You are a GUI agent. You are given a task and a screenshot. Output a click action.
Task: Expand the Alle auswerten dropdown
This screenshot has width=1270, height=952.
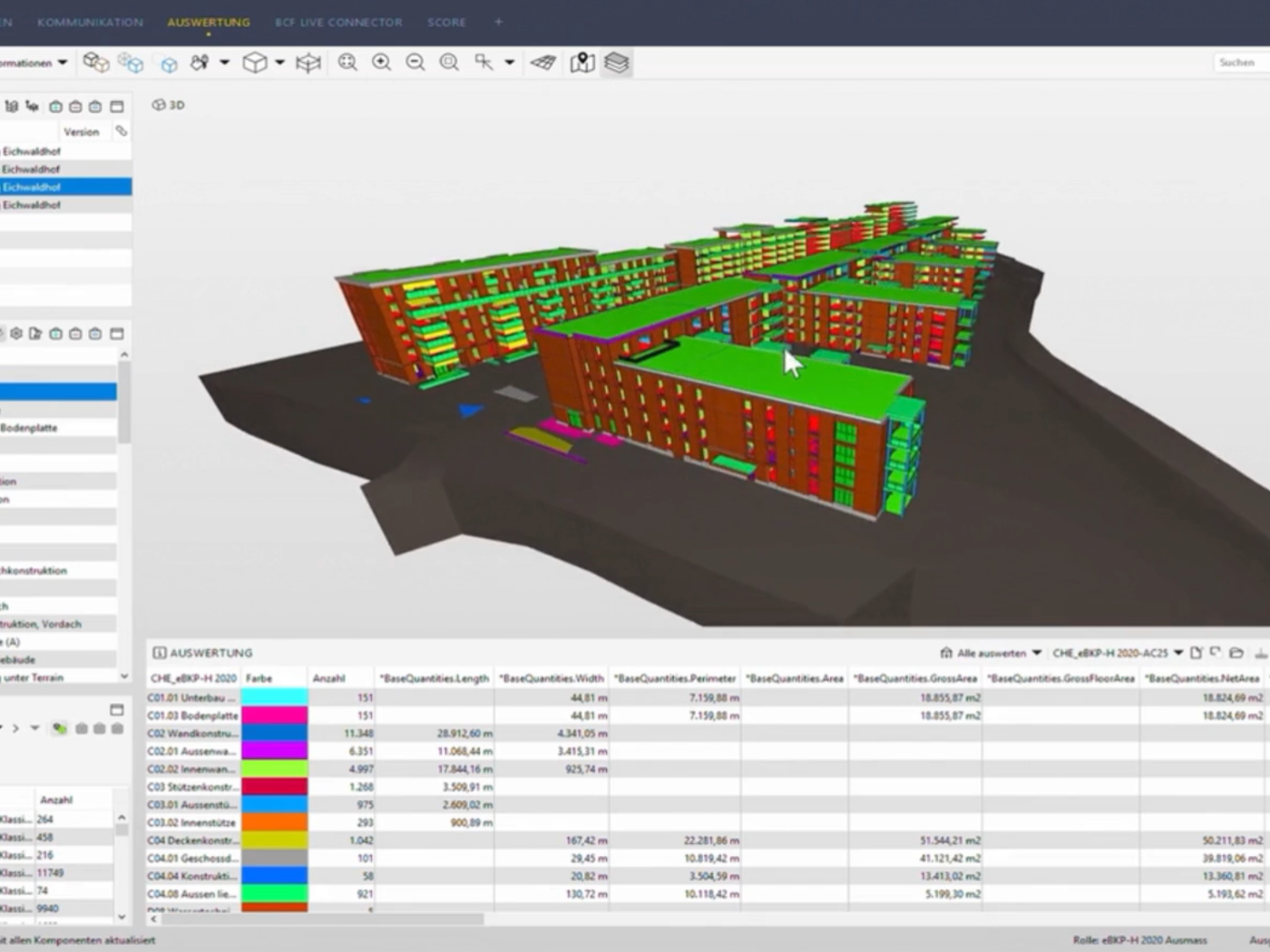click(1036, 653)
